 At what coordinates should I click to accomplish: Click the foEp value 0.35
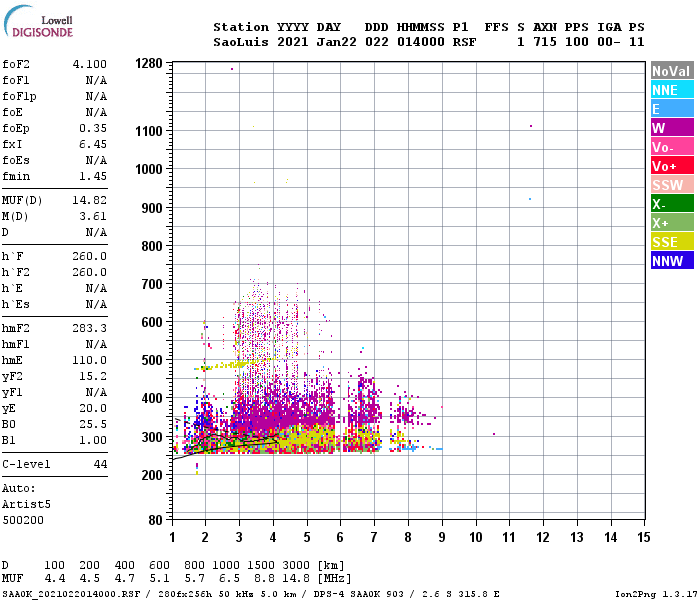pos(93,129)
